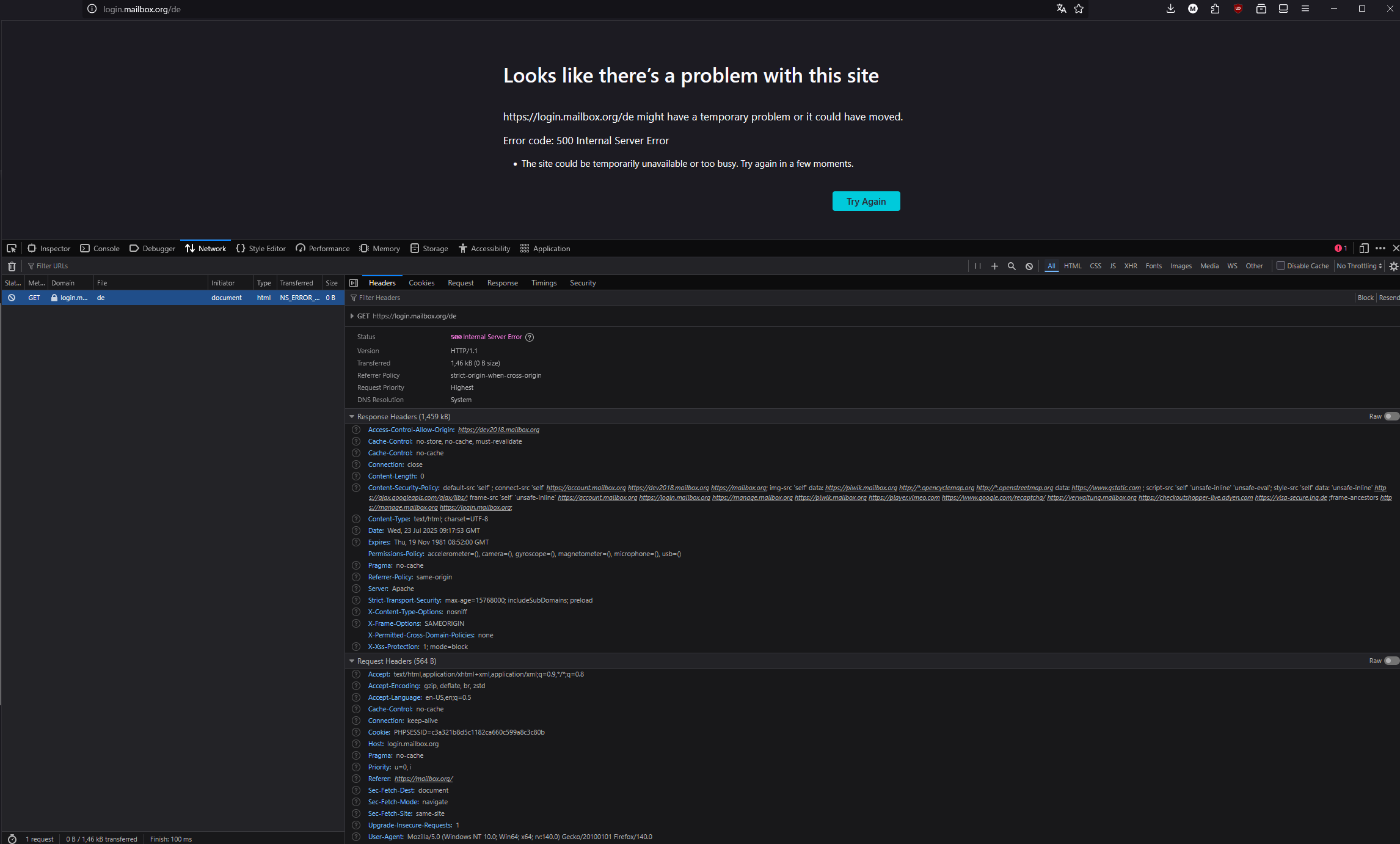The image size is (1400, 844).
Task: Open the extensions puzzle icon
Action: click(x=1215, y=9)
